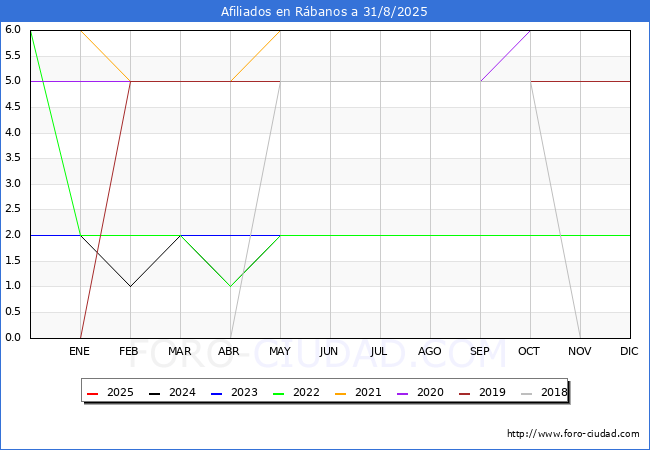Click the red 2025 legend swatch
Screen dimensions: 650x450
coord(92,393)
